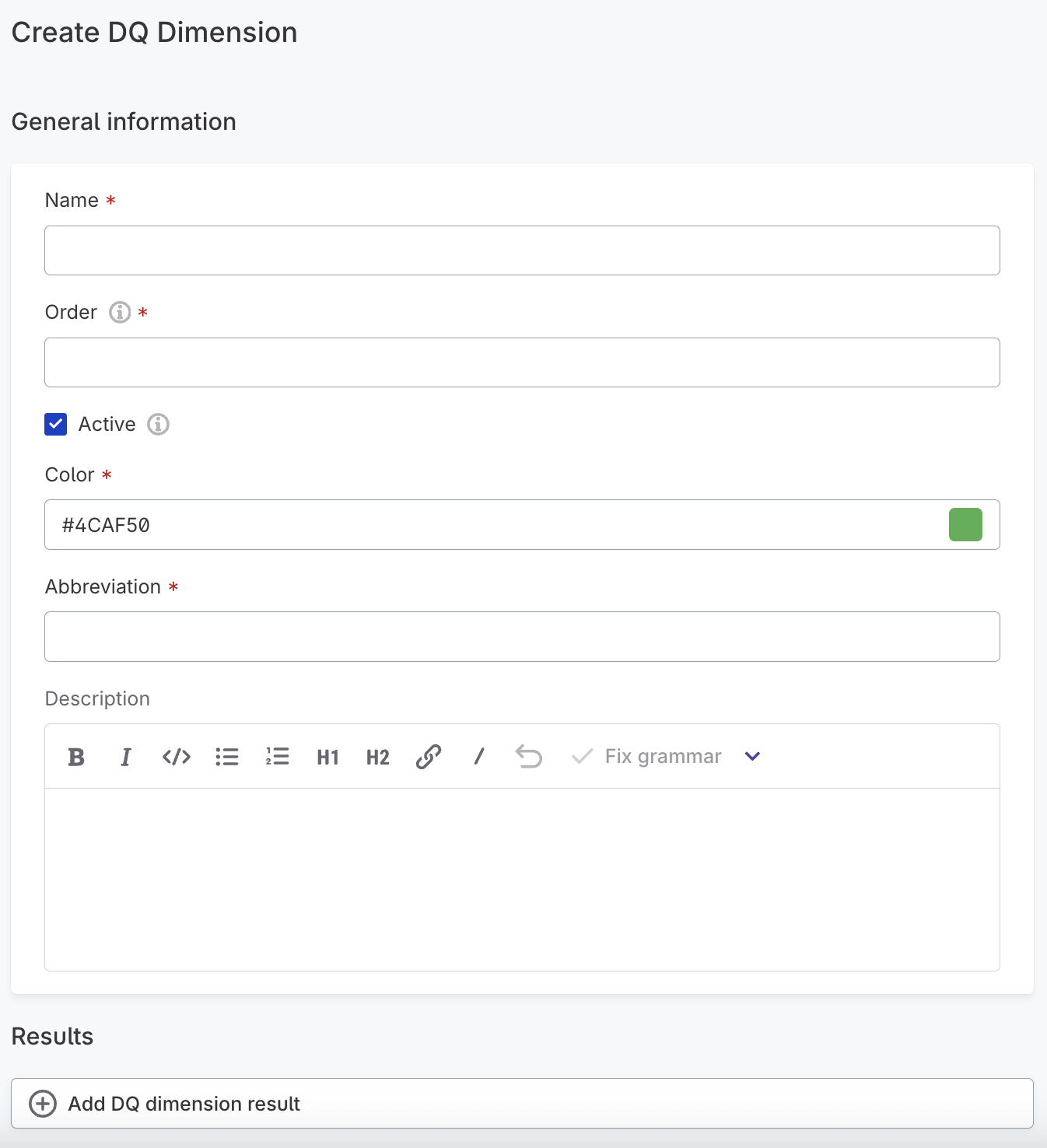Undo the last edit in Description
Image resolution: width=1047 pixels, height=1148 pixels.
pyautogui.click(x=529, y=757)
